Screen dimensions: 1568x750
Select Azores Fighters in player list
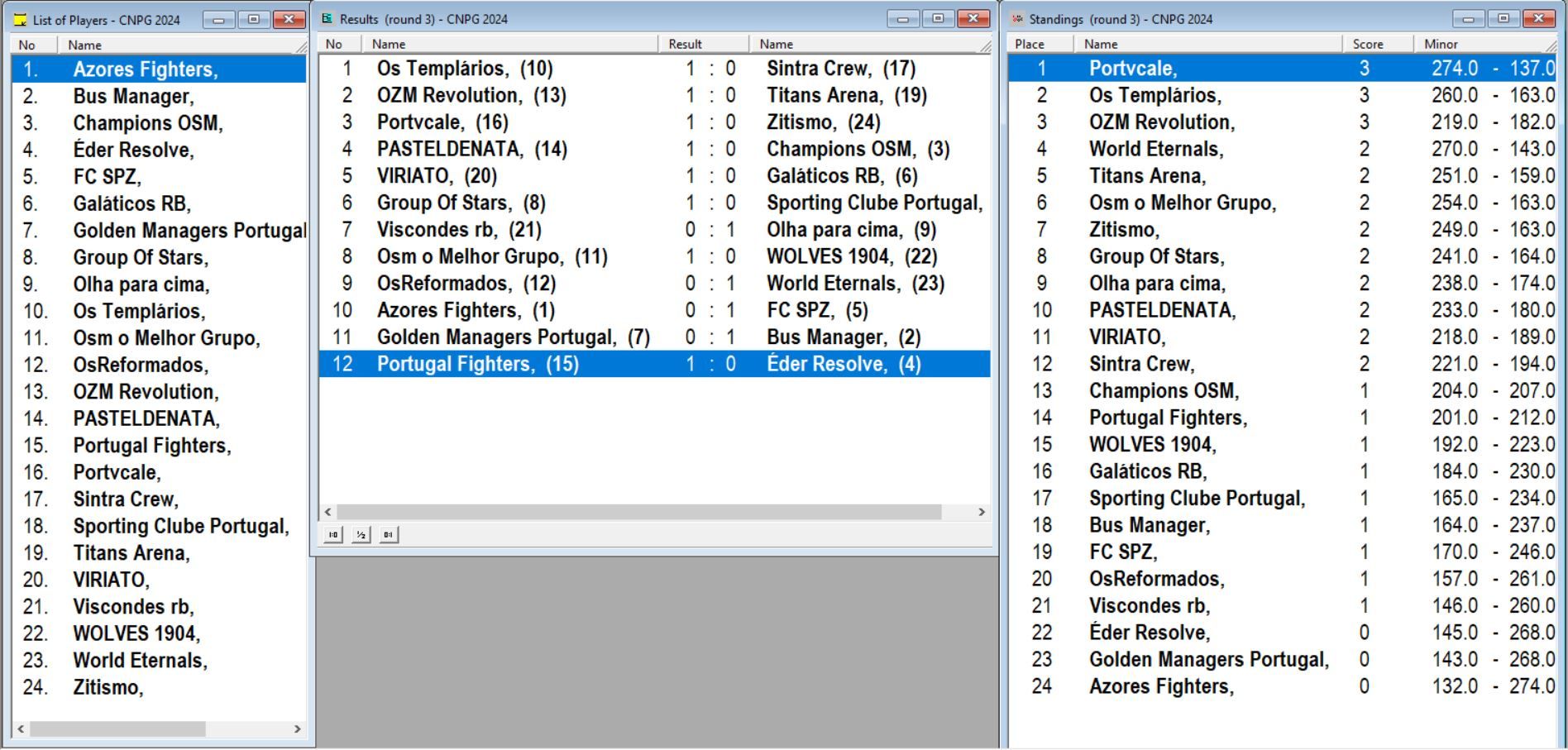(159, 69)
